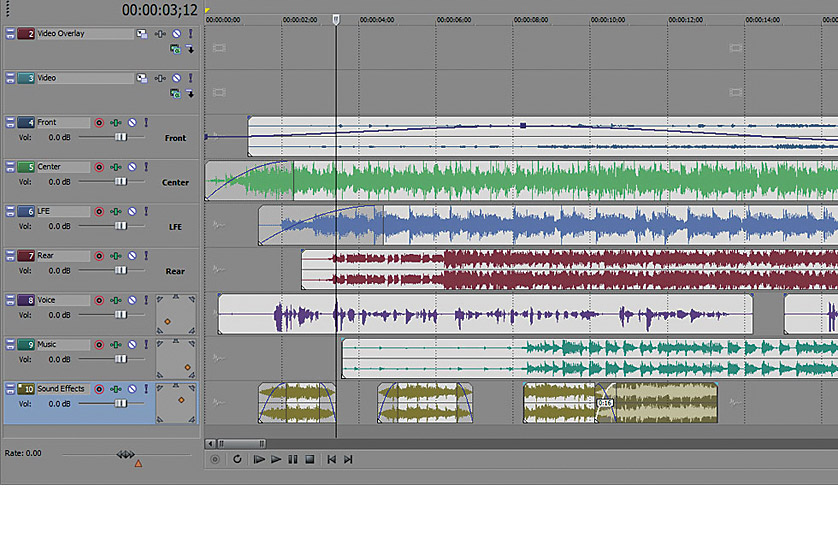Solo the Rear audio track

tap(146, 256)
